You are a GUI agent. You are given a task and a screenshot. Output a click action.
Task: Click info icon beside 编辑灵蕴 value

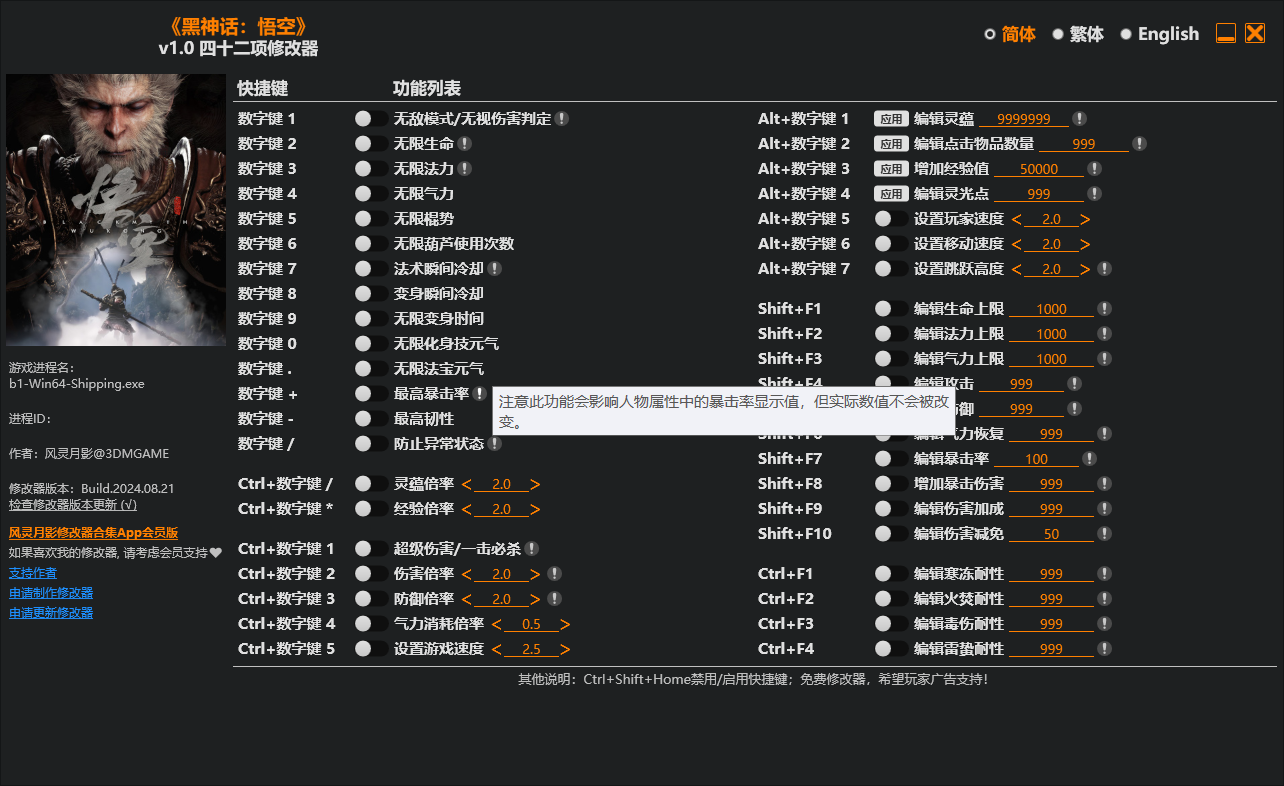(x=1079, y=119)
